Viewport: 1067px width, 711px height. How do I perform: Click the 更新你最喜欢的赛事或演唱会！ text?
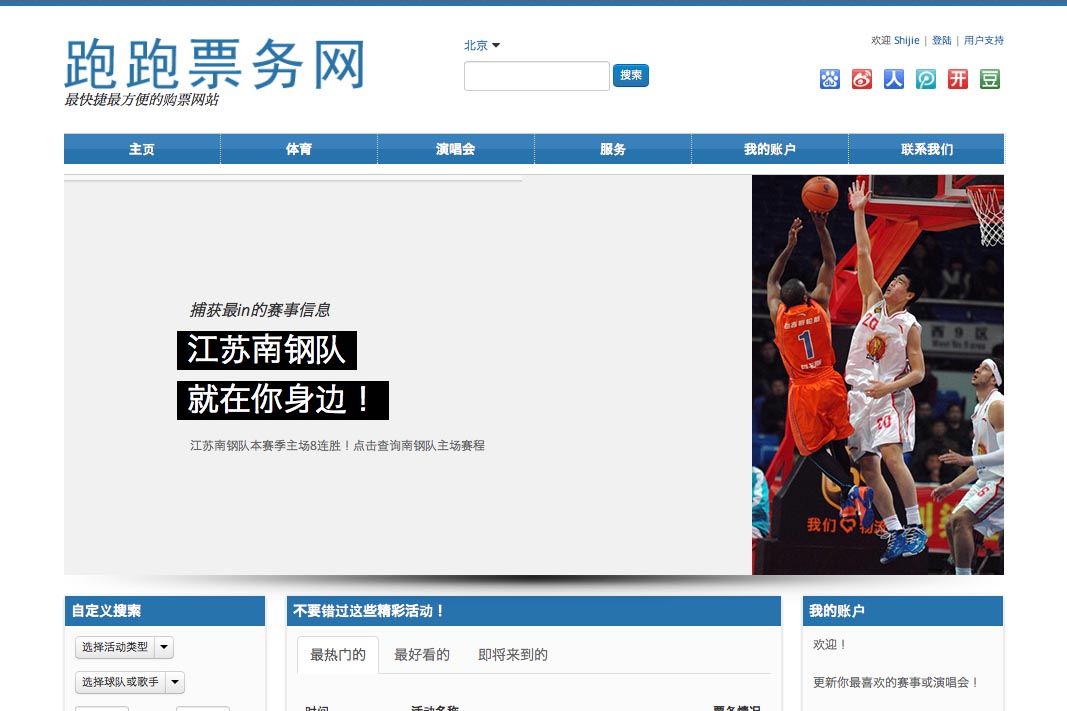pyautogui.click(x=896, y=682)
